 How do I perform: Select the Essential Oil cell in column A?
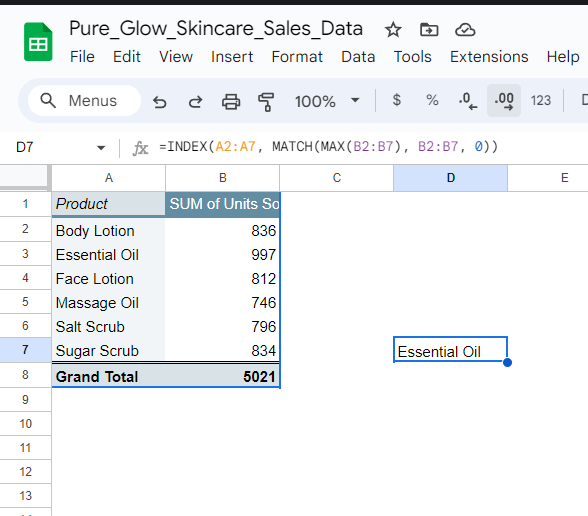coord(108,255)
